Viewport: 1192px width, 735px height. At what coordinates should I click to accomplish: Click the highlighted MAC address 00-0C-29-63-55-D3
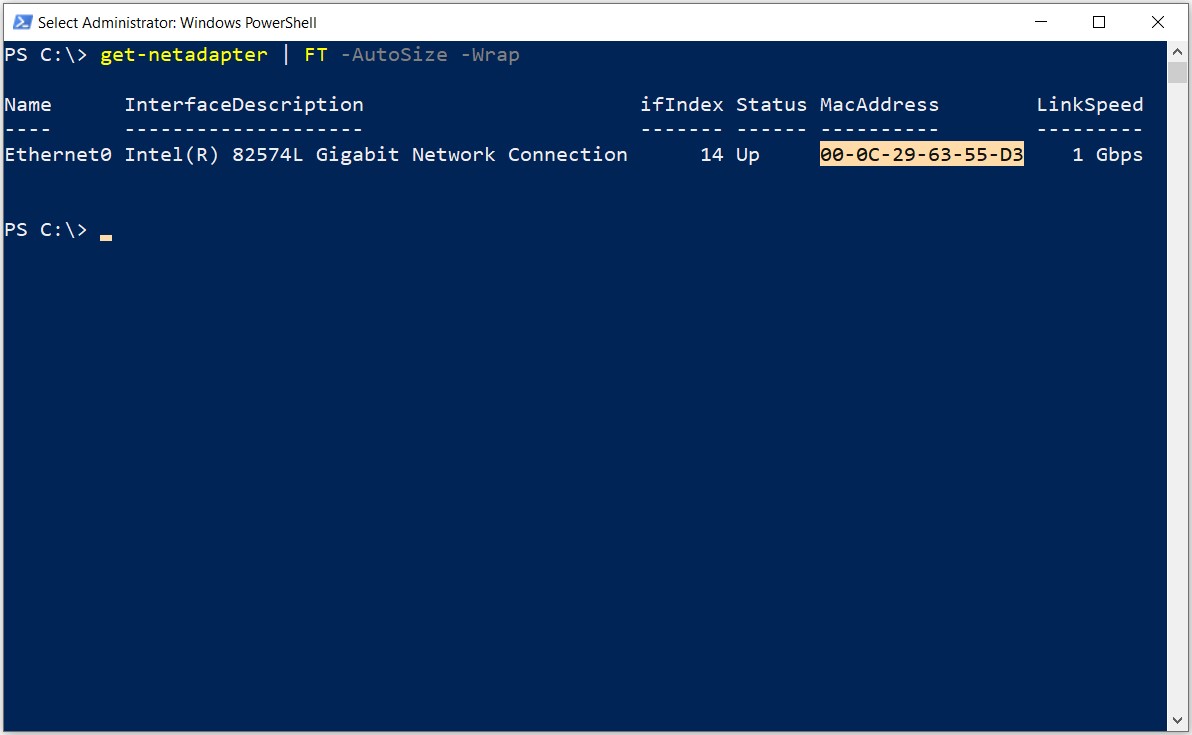pos(921,154)
